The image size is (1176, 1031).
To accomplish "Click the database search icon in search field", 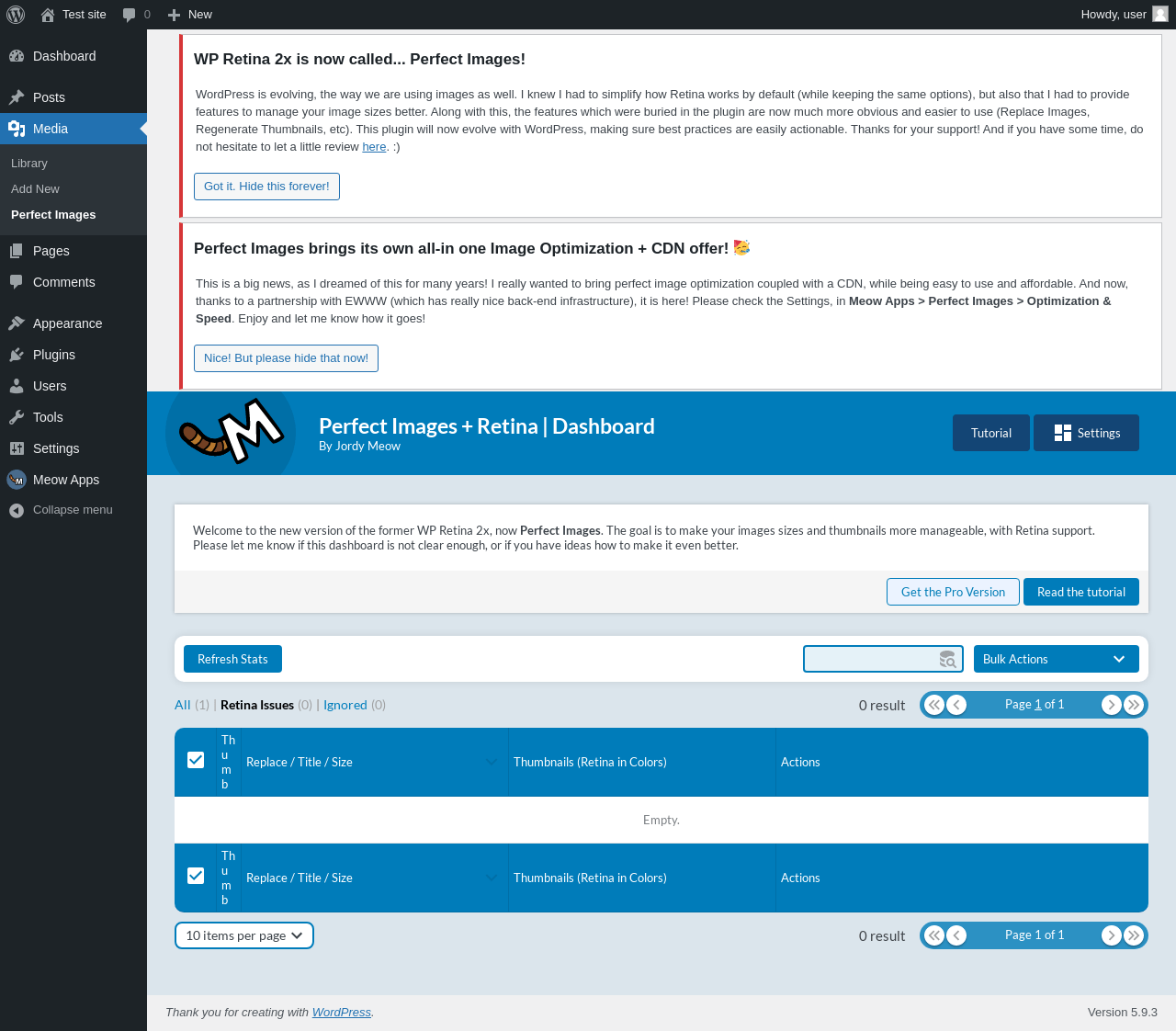I will (x=947, y=659).
